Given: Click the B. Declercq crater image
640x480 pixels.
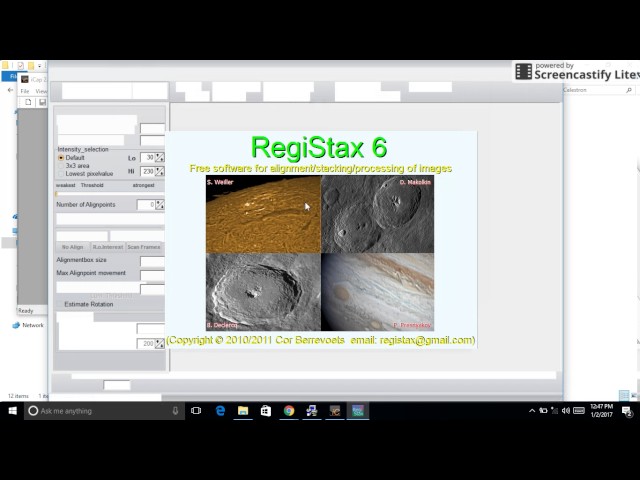Looking at the screenshot, I should pyautogui.click(x=263, y=292).
